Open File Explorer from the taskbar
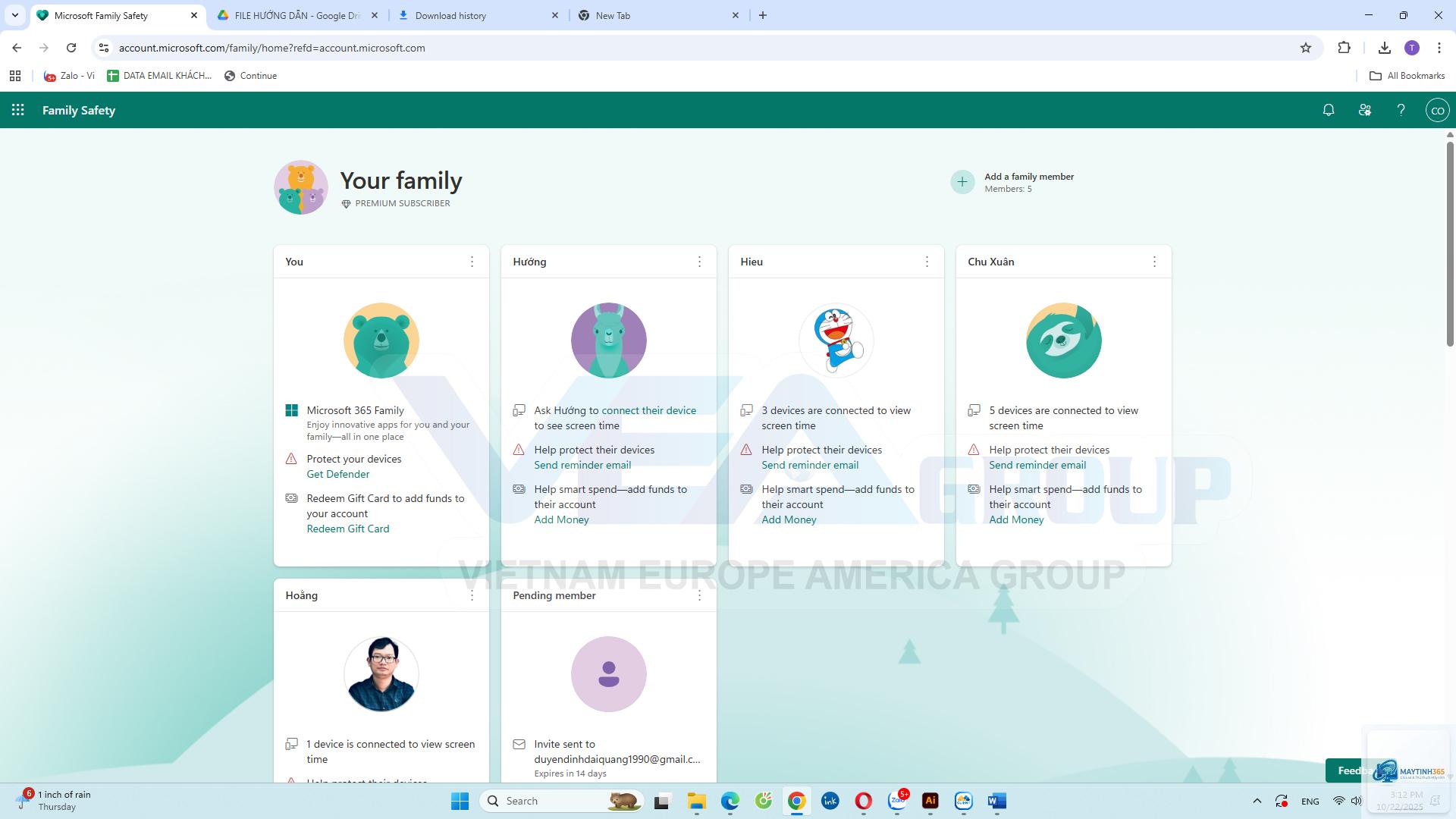This screenshot has width=1456, height=819. click(696, 801)
